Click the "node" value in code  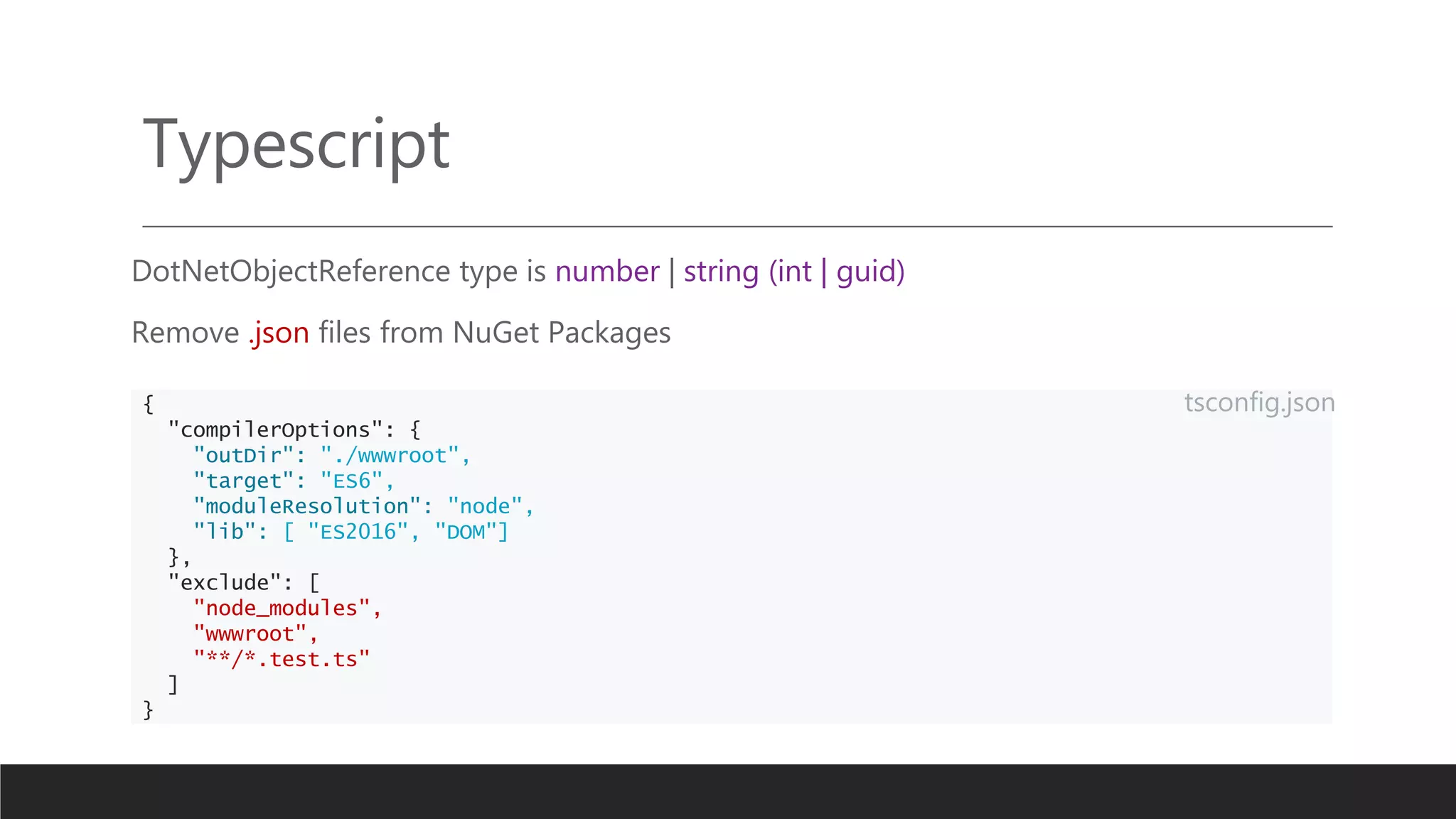(x=485, y=506)
